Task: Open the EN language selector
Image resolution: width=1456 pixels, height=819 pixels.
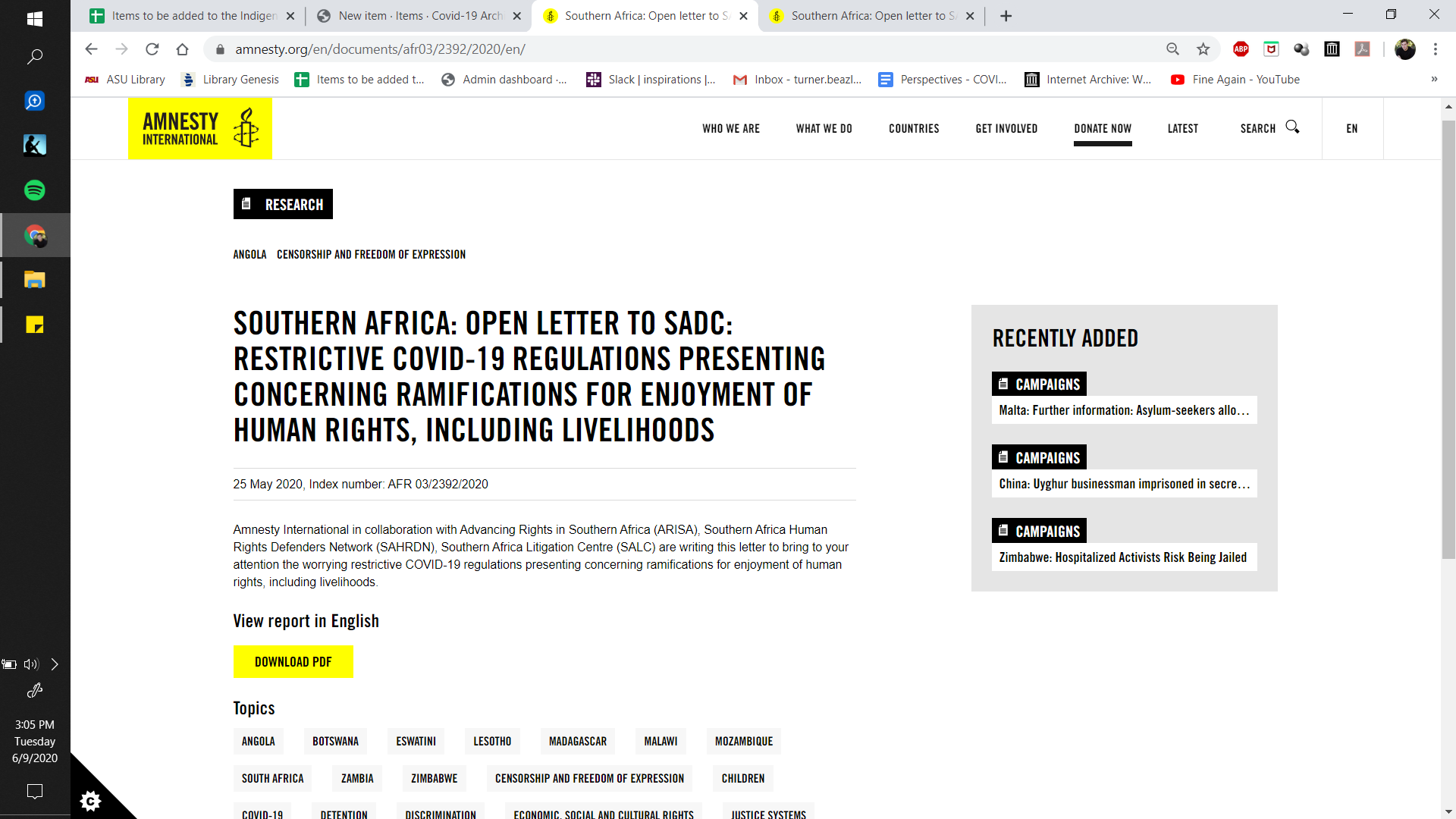Action: [1352, 129]
